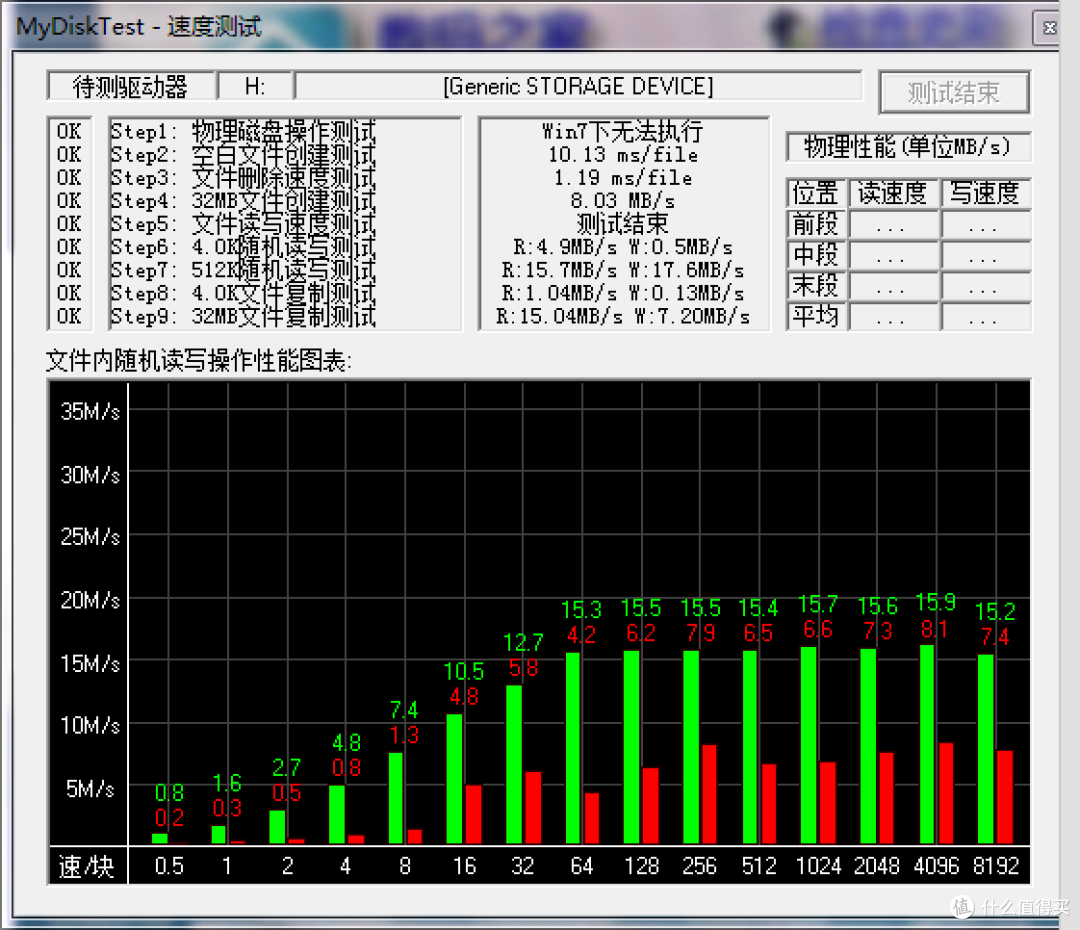Click the 读速度 column header
The width and height of the screenshot is (1080, 930).
click(893, 193)
